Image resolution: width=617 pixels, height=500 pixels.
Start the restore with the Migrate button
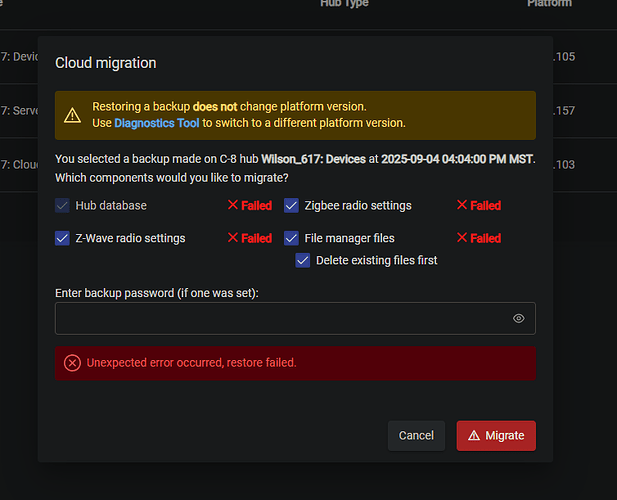[496, 436]
